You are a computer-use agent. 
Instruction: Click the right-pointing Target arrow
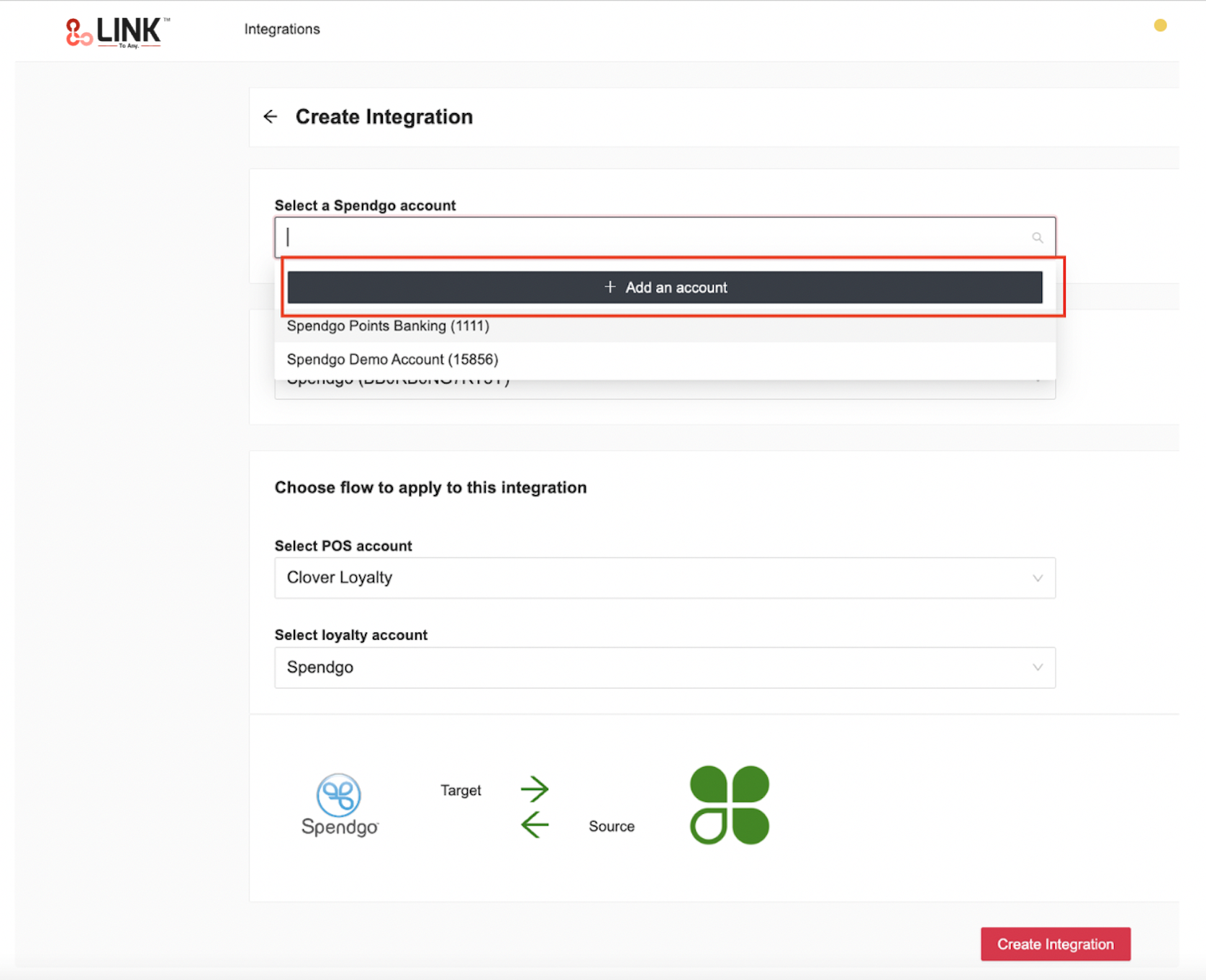[535, 789]
